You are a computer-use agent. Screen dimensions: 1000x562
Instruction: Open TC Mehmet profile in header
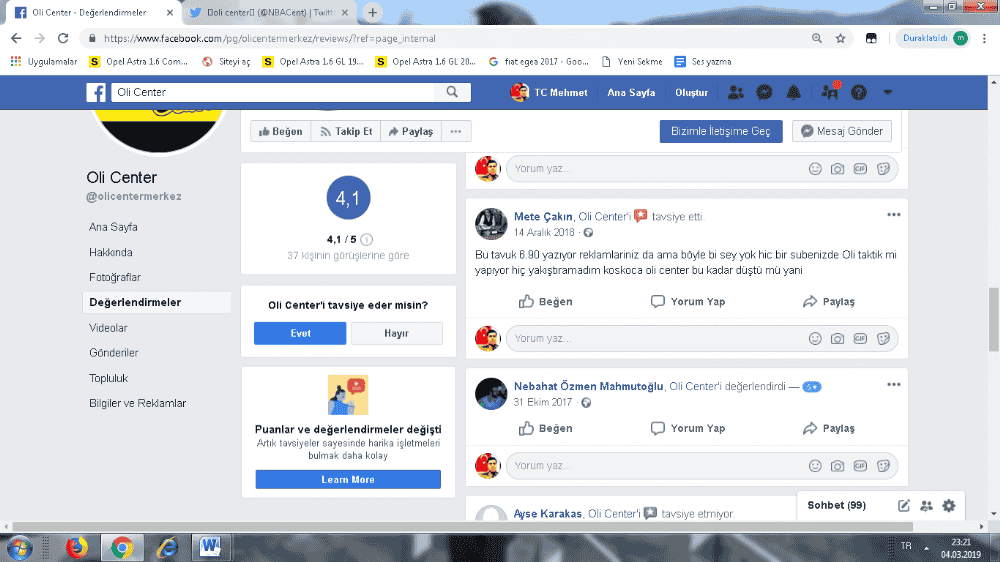[x=549, y=92]
